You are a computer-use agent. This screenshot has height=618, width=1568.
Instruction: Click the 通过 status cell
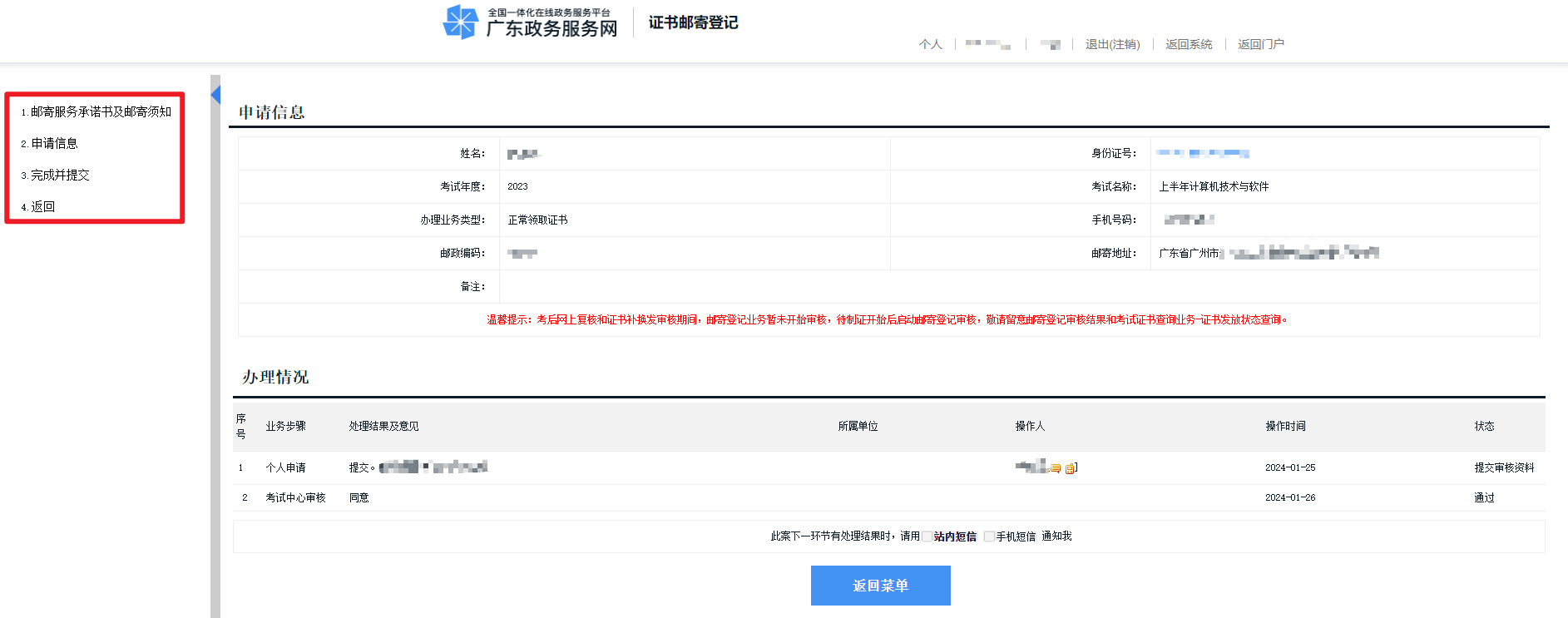coord(1484,497)
